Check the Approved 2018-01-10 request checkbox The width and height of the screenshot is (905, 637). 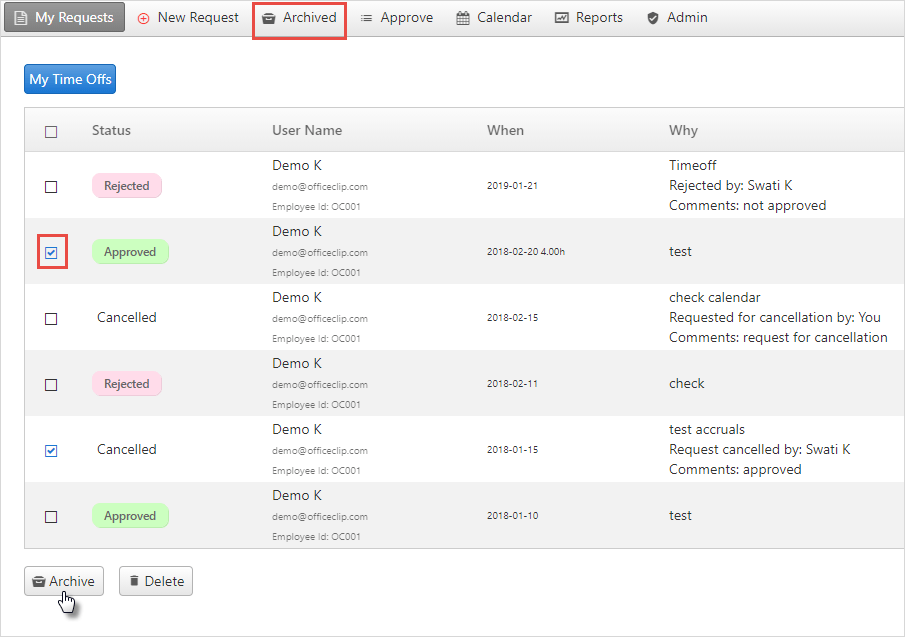click(51, 517)
